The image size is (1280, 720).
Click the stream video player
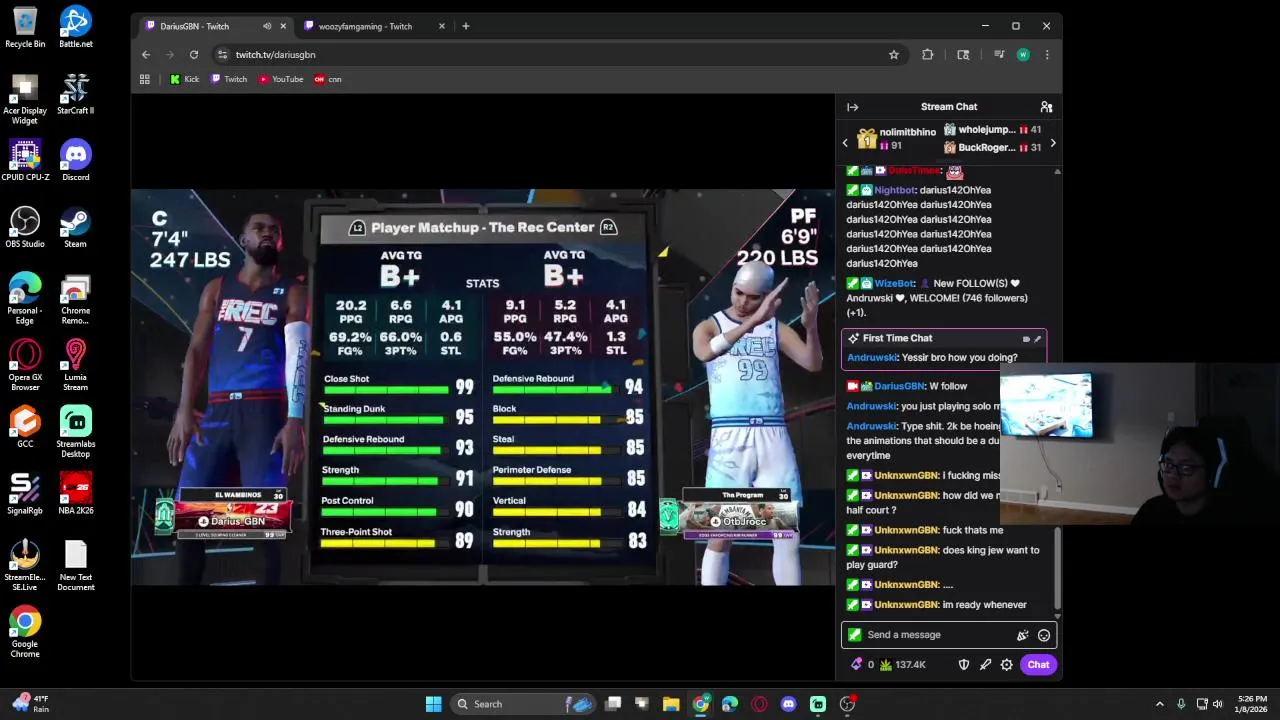tap(483, 387)
